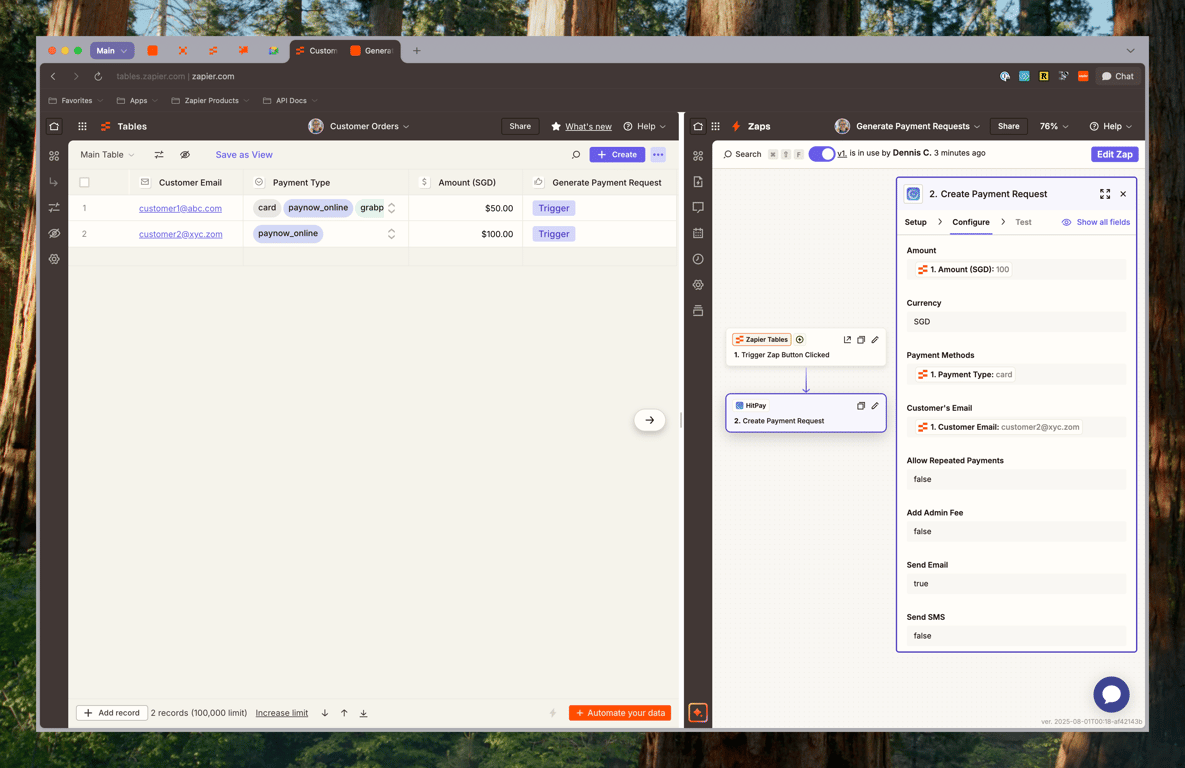1185x768 pixels.
Task: Click the Customer's Email input field
Action: (x=1016, y=427)
